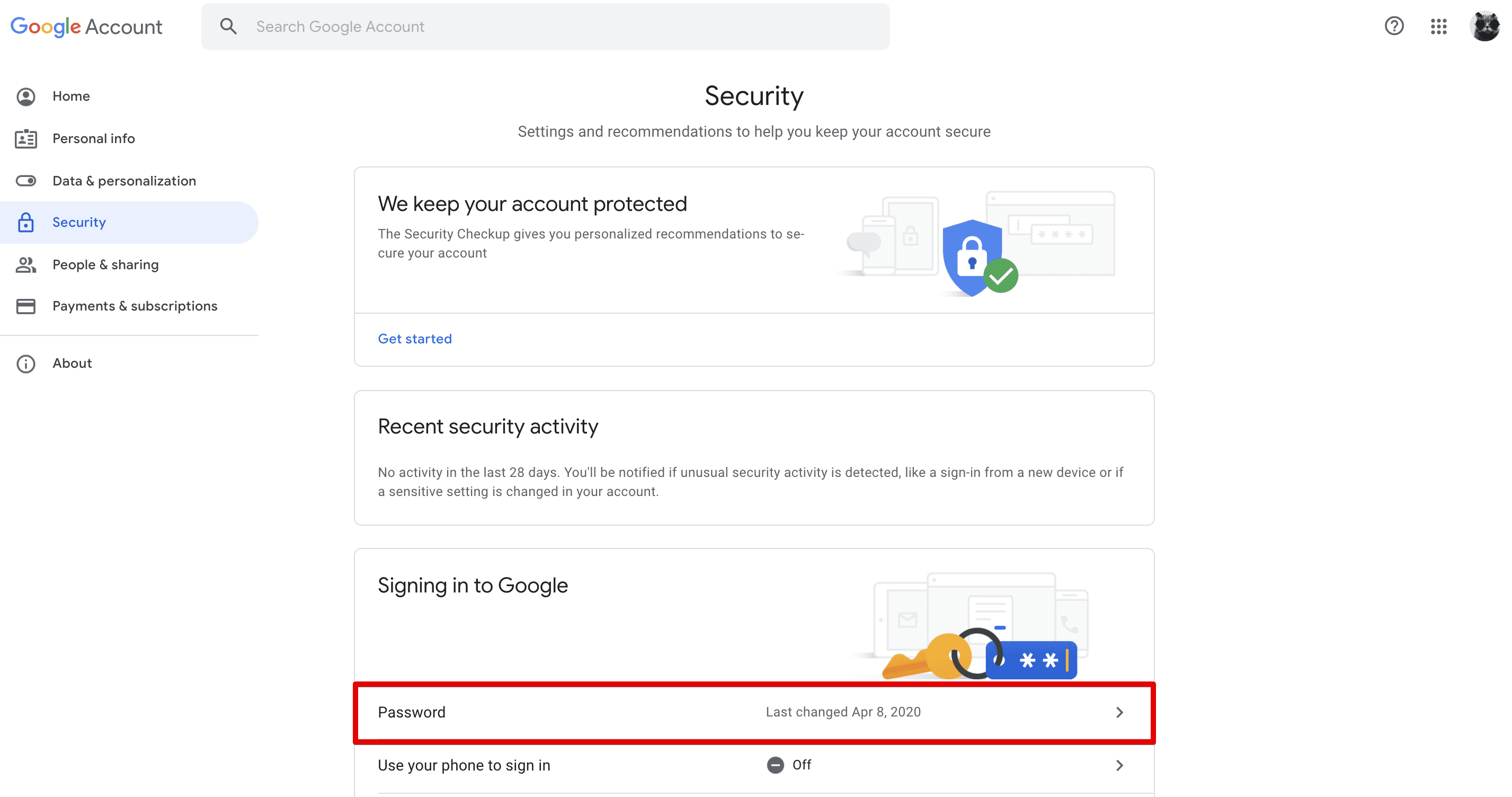Click the About info icon
Screen dimensions: 1512x797
pos(26,363)
